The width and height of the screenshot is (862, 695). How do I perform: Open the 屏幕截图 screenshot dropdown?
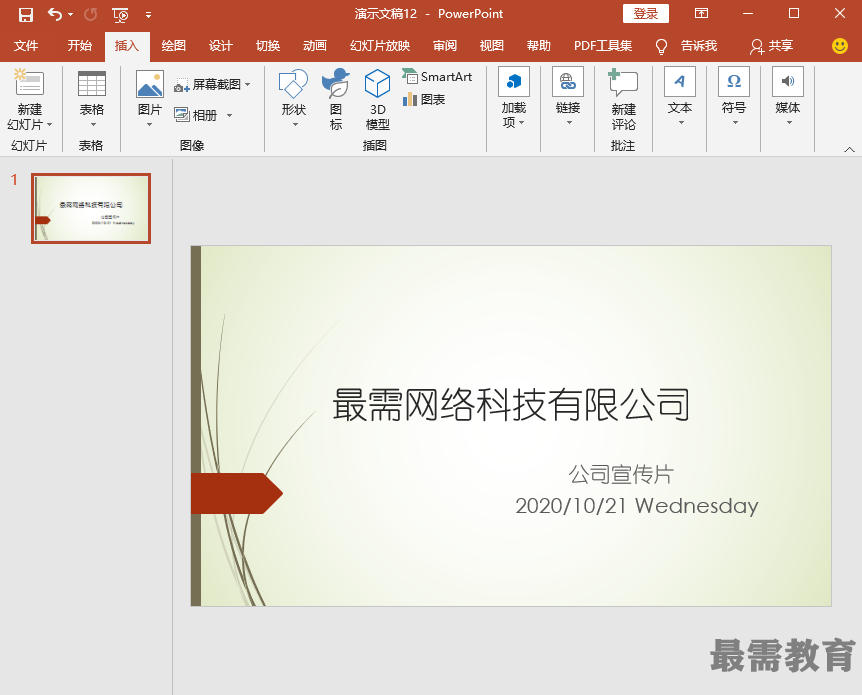point(212,85)
